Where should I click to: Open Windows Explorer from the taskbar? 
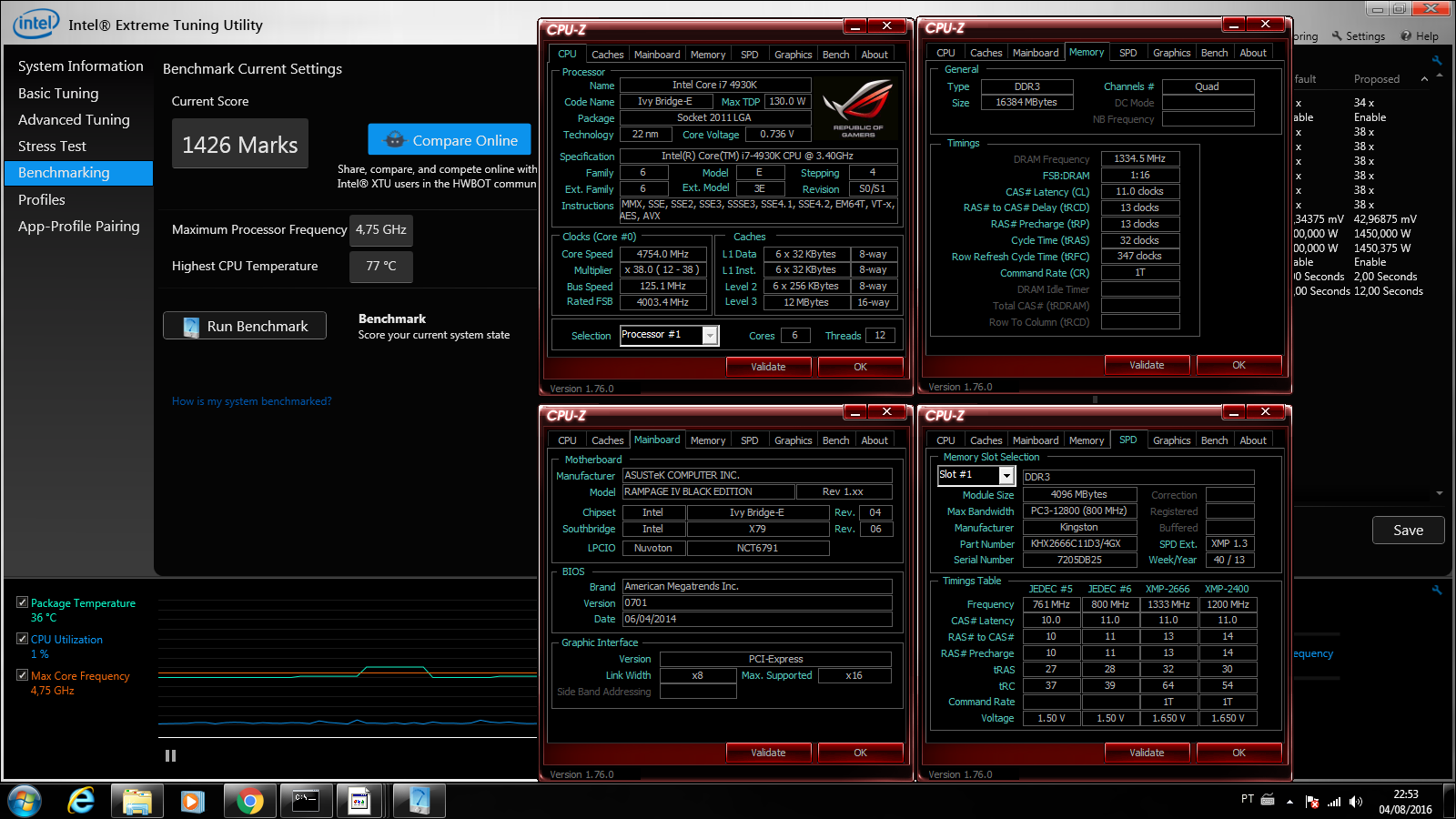tap(137, 801)
